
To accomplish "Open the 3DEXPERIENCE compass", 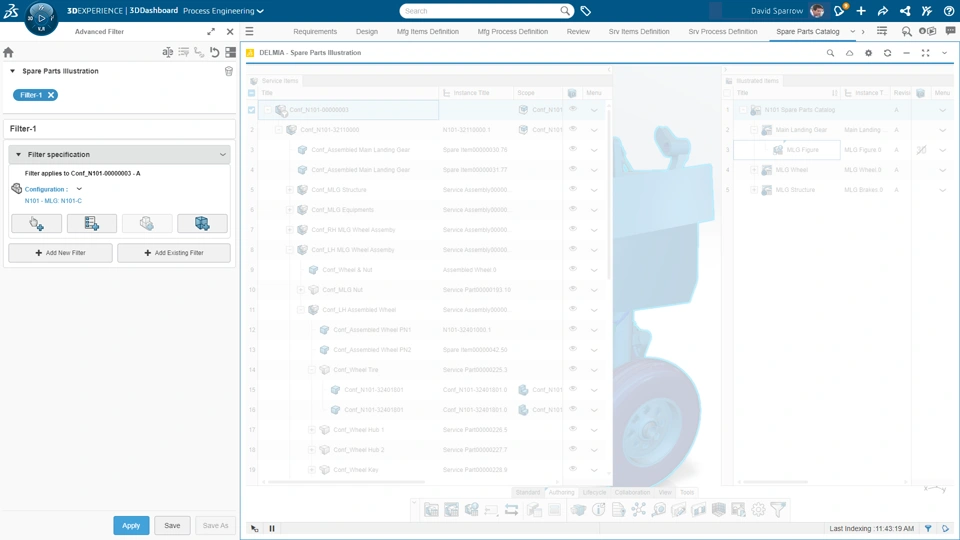I will coord(41,18).
